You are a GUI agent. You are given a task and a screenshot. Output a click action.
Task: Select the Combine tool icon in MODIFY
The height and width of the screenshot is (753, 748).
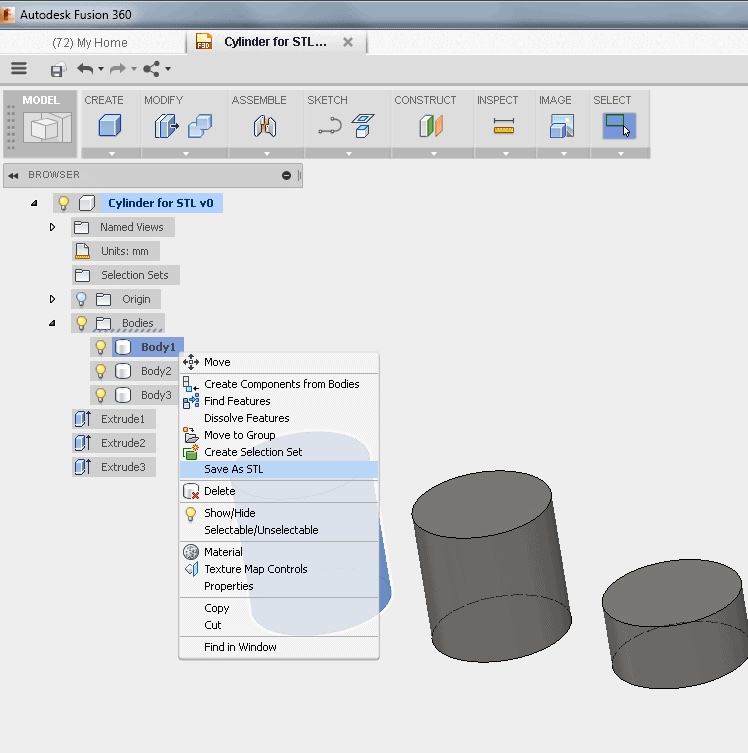point(200,126)
